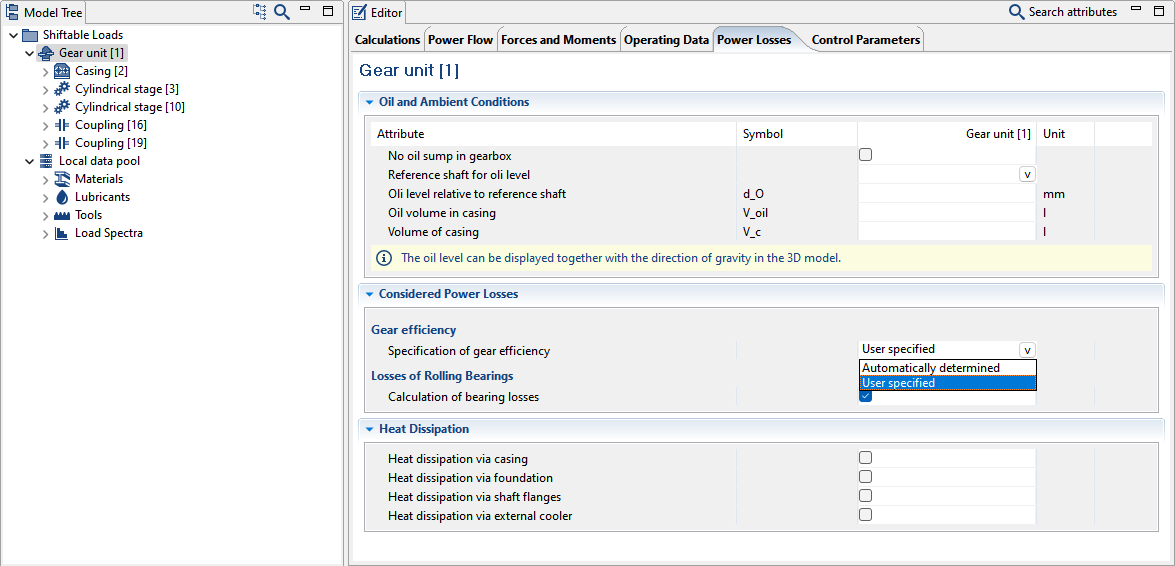Image resolution: width=1175 pixels, height=566 pixels.
Task: Click the Model Tree panel icon
Action: point(13,13)
